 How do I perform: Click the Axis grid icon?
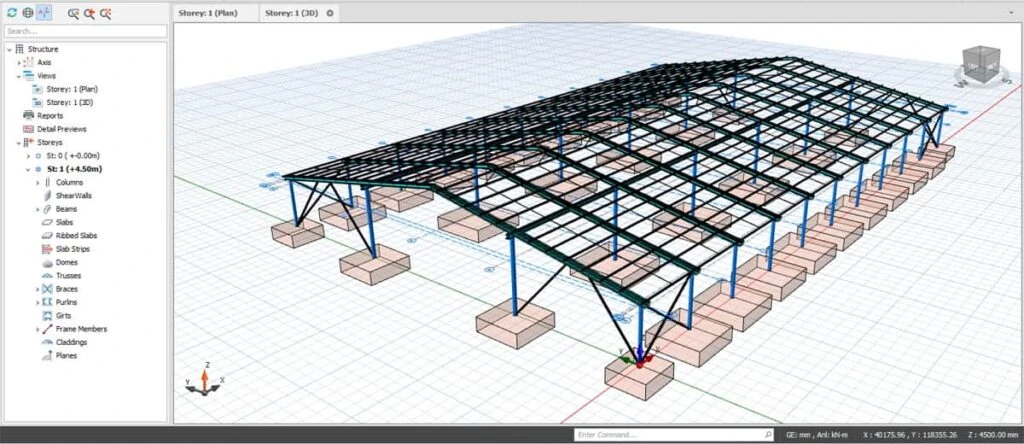[x=28, y=62]
